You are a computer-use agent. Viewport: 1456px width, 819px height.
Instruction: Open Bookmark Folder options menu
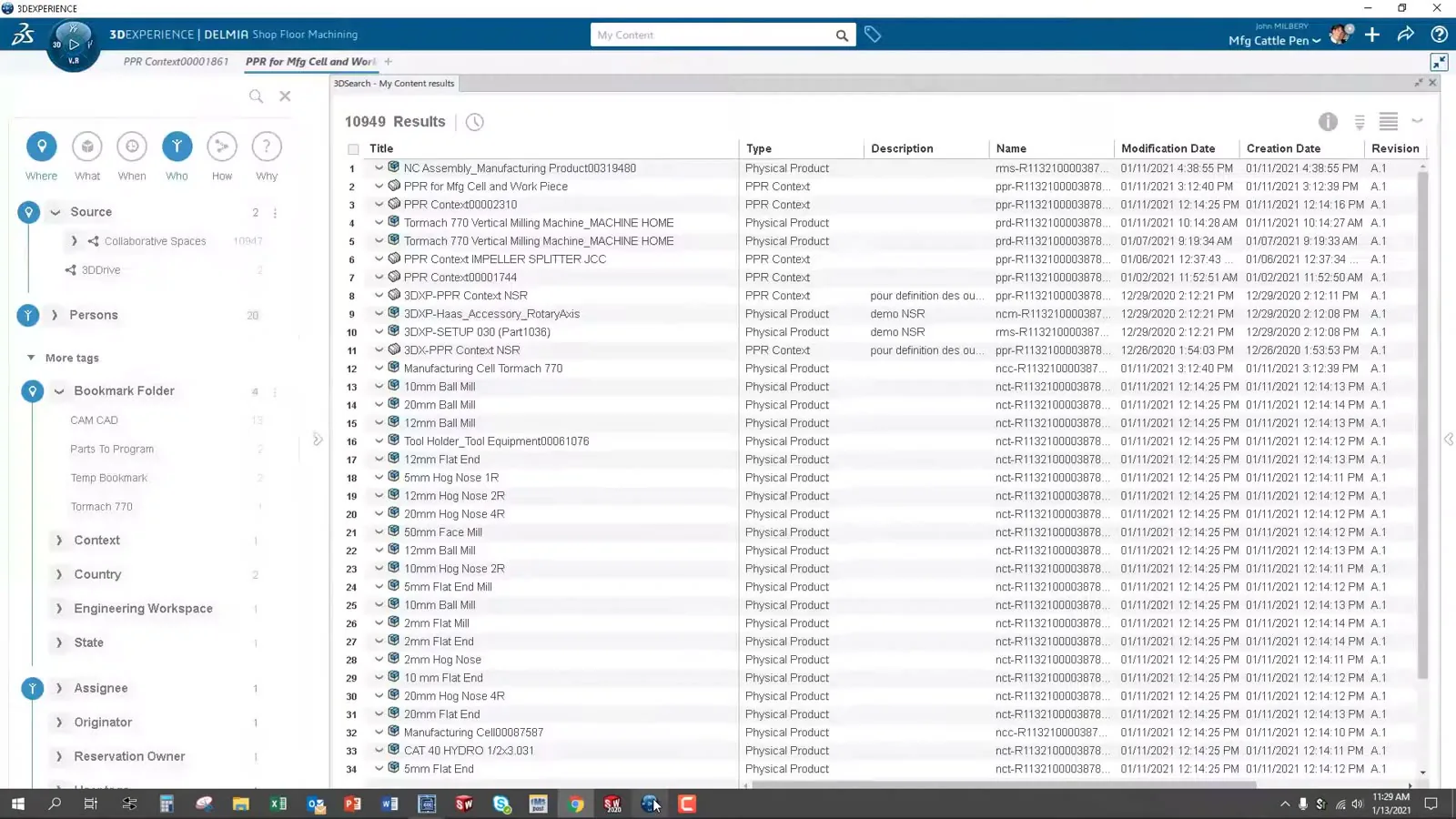tap(275, 392)
